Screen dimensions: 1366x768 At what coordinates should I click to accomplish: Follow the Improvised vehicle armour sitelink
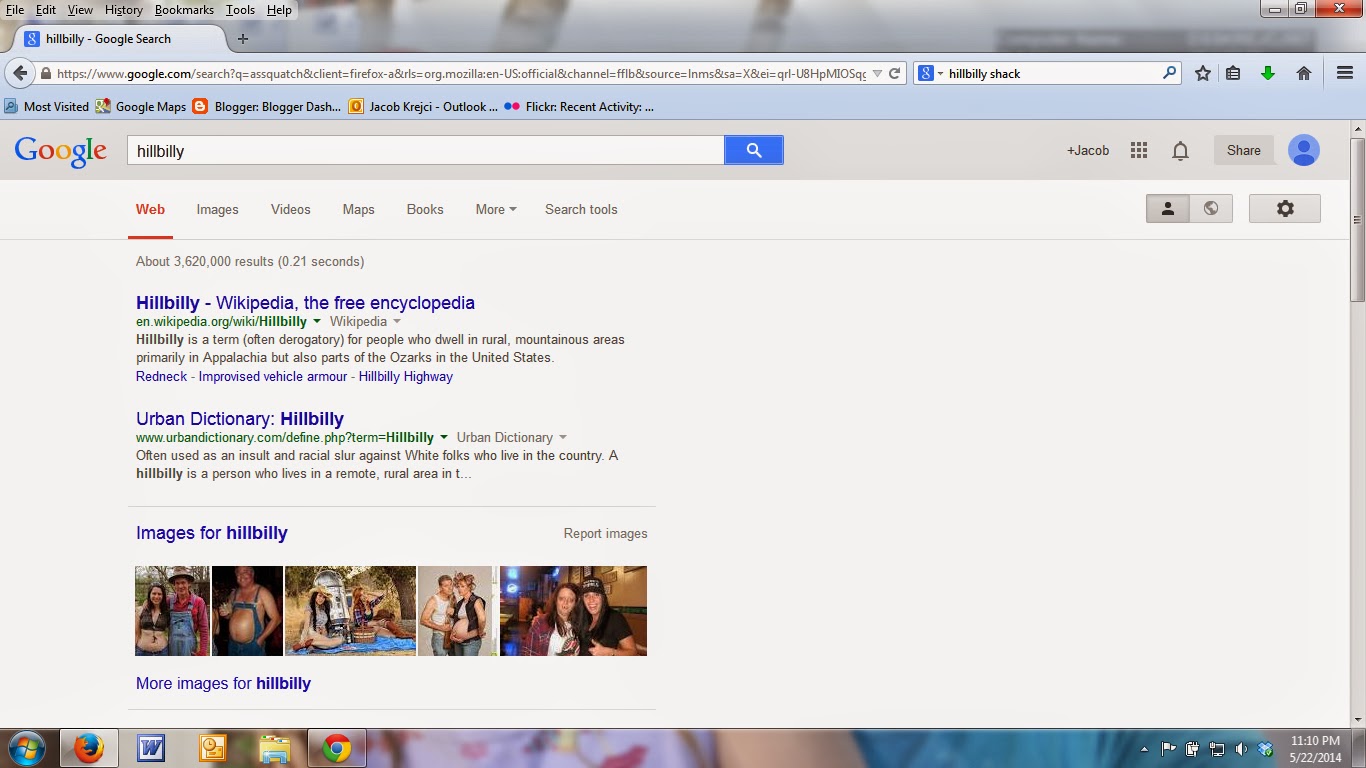coord(273,377)
